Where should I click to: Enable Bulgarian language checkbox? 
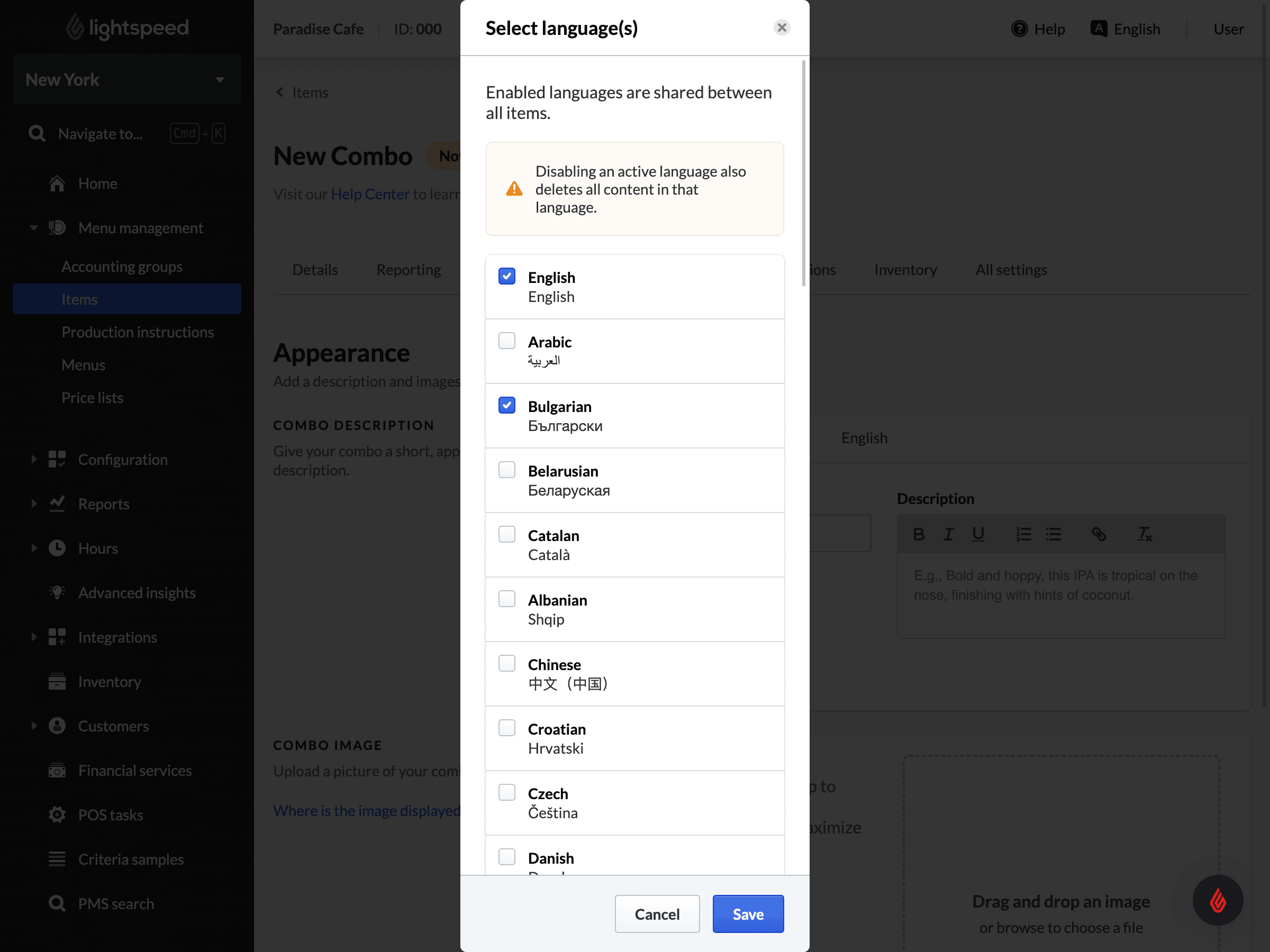507,406
